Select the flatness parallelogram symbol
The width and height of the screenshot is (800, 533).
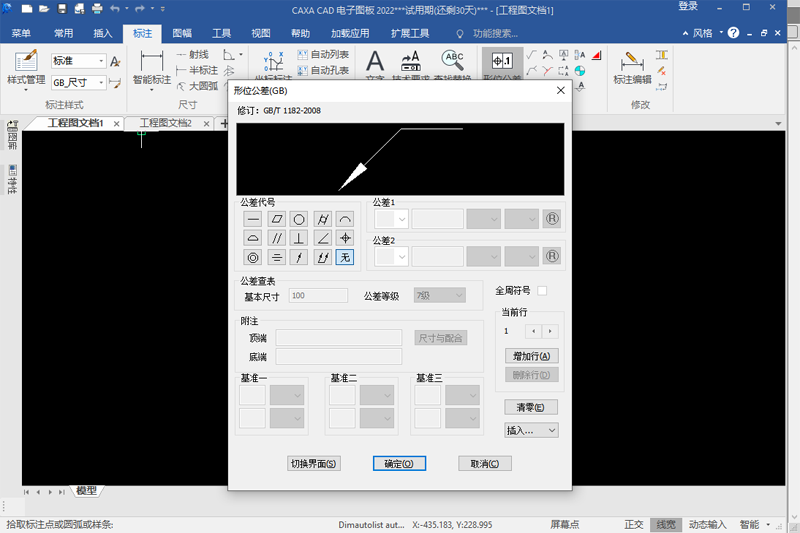[x=276, y=219]
